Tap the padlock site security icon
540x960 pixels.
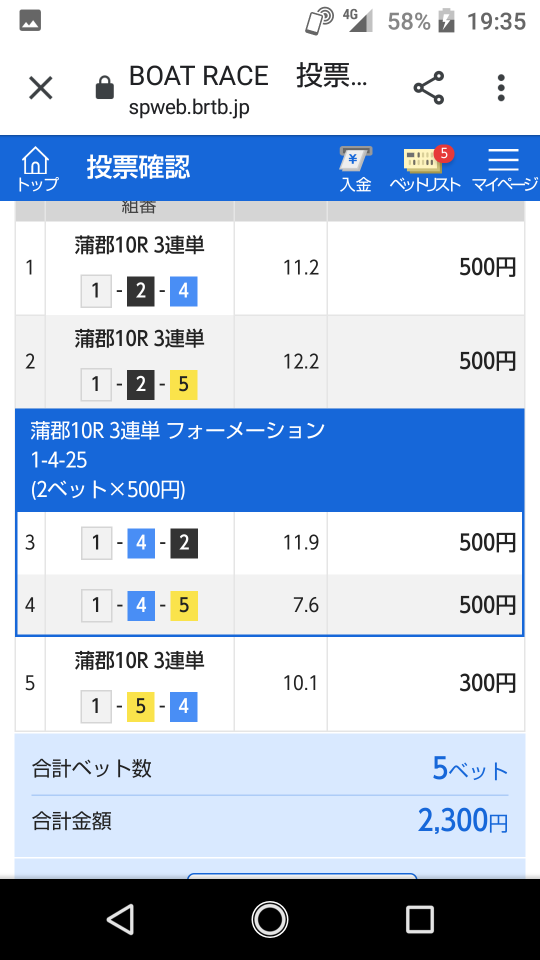tap(105, 88)
